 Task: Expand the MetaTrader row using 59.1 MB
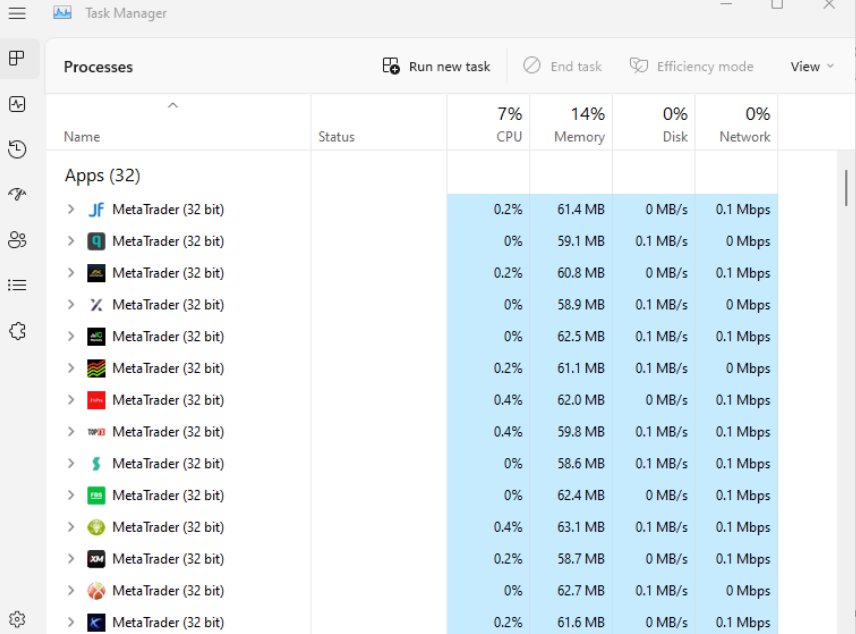[71, 241]
